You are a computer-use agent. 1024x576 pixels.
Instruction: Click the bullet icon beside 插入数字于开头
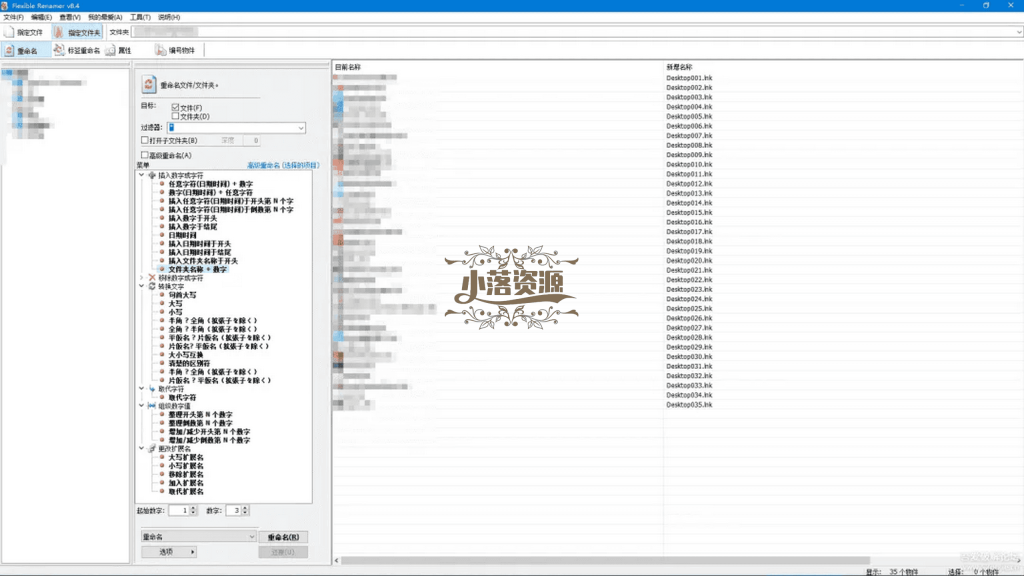162,218
